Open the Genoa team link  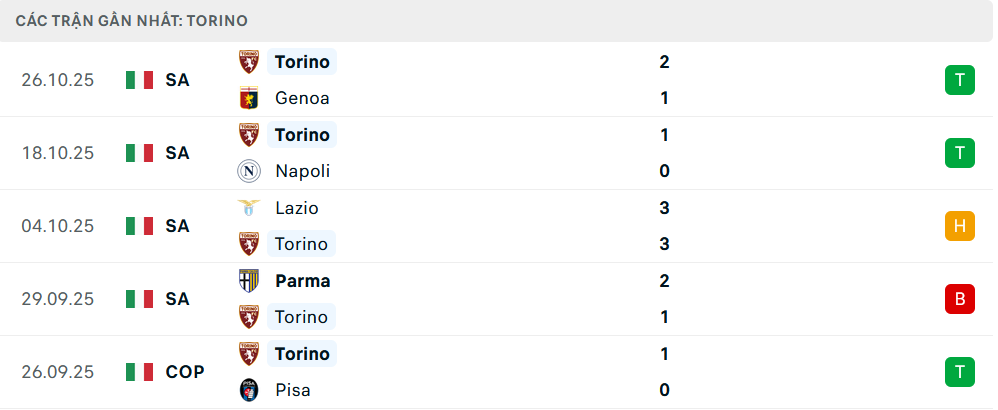[301, 98]
